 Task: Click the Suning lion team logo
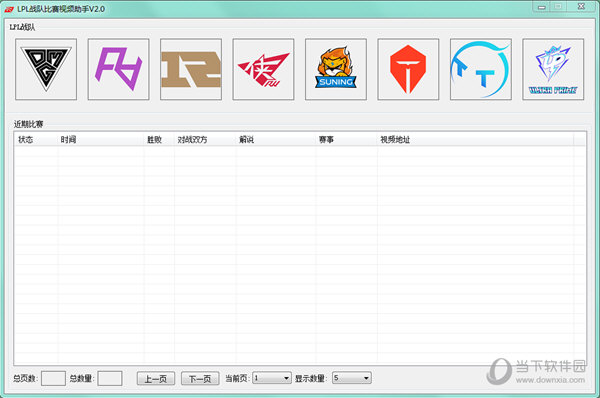click(x=336, y=69)
